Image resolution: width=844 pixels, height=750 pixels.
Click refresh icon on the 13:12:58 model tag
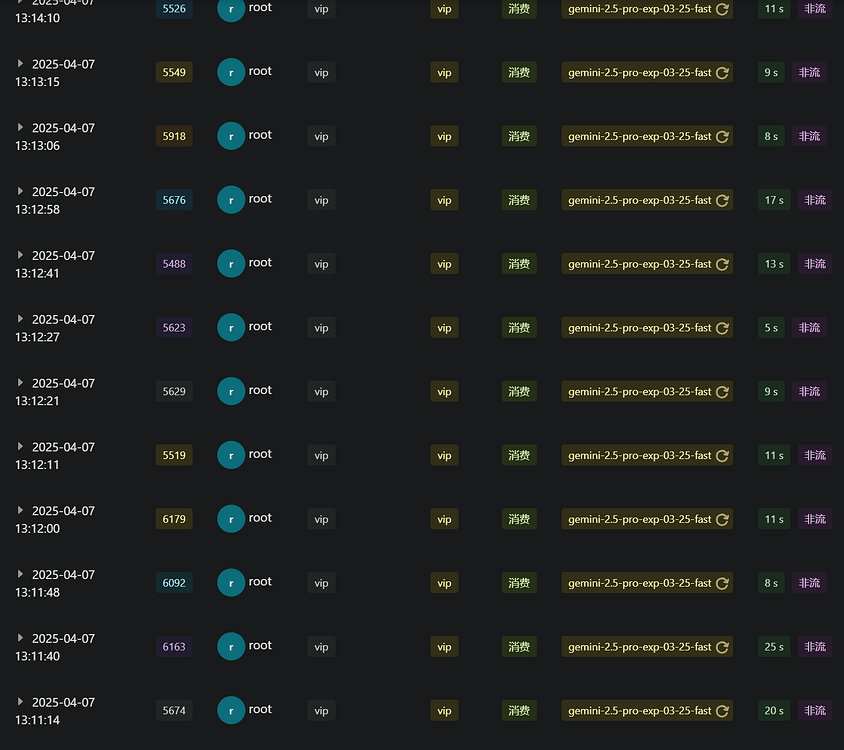pyautogui.click(x=722, y=200)
